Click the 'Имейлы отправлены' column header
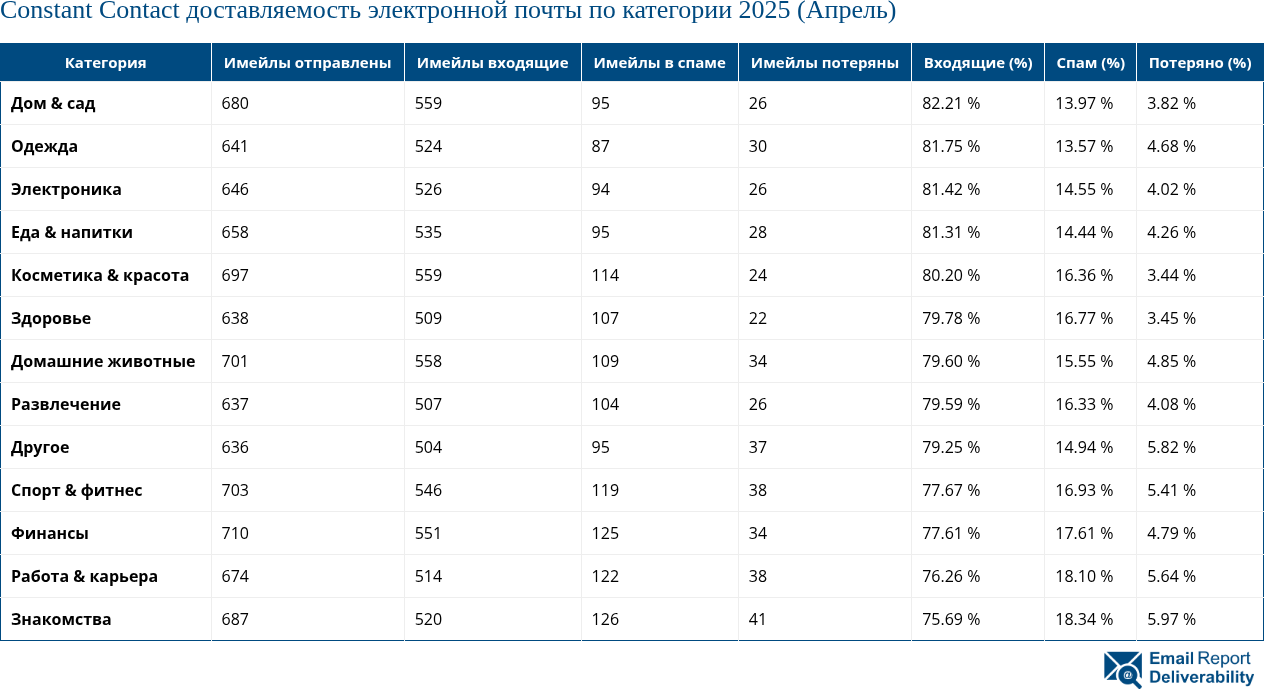Screen dimensions: 1264x689 (308, 62)
